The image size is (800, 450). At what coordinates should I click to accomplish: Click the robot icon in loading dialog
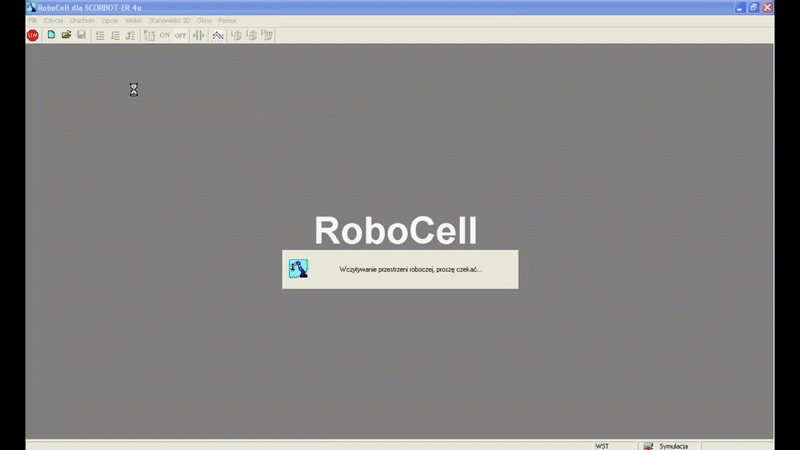pyautogui.click(x=298, y=269)
